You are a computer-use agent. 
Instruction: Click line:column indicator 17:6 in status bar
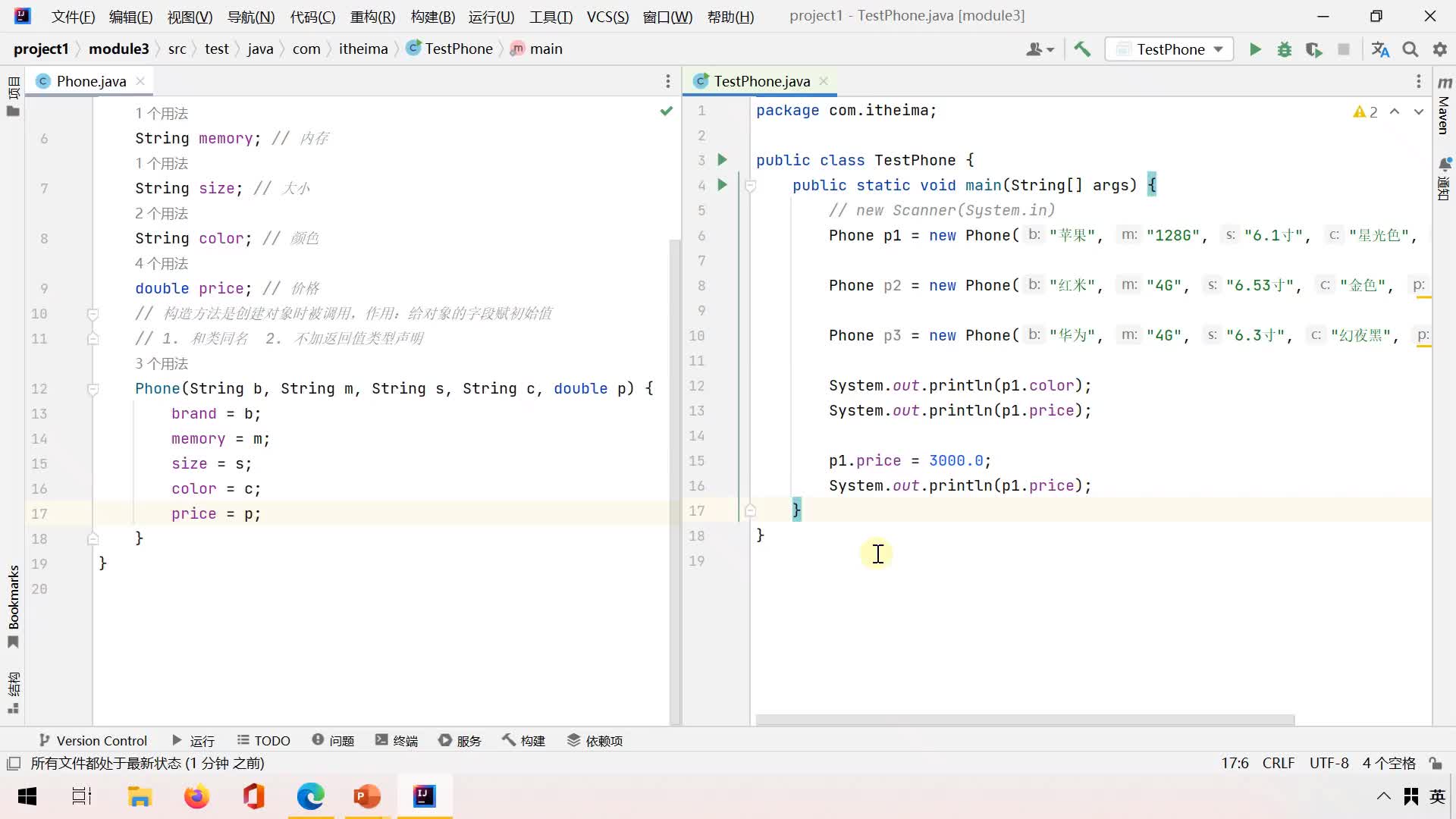click(1235, 763)
